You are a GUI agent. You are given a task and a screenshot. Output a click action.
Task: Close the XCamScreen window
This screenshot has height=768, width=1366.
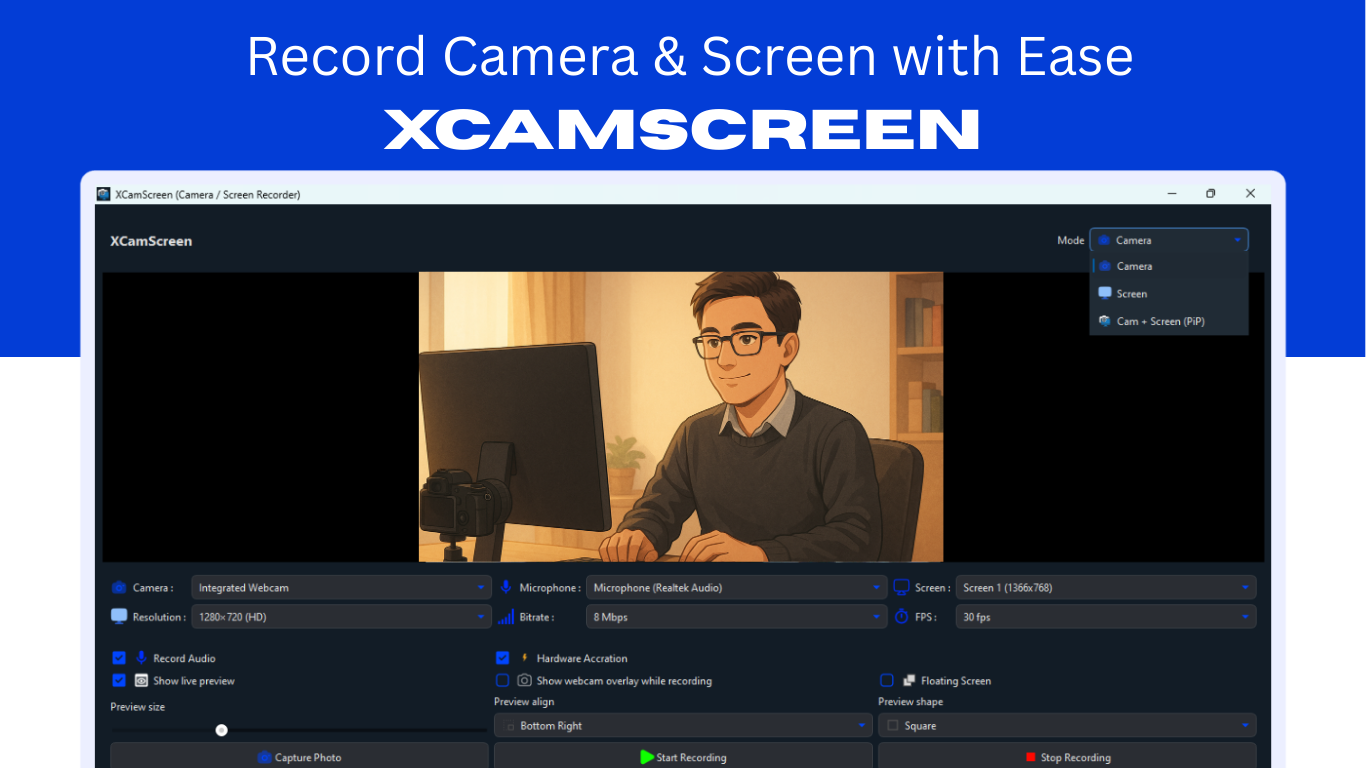(x=1250, y=194)
